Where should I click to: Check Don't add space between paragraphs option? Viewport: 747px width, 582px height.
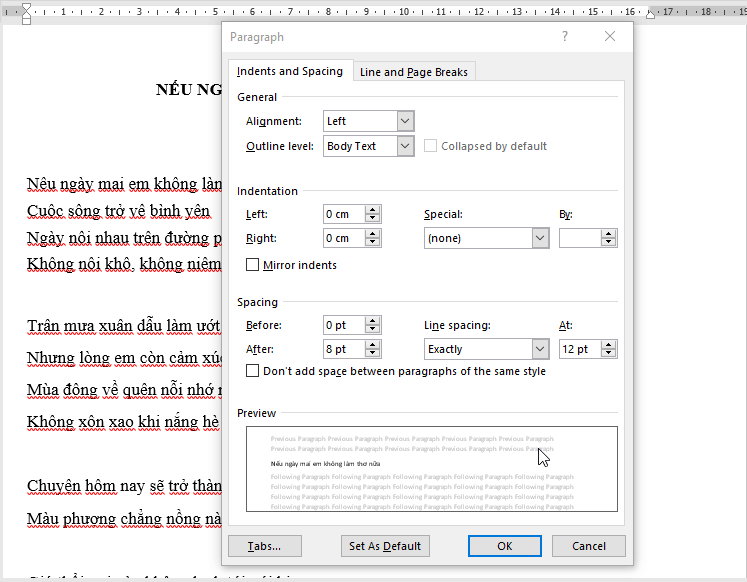[x=252, y=371]
